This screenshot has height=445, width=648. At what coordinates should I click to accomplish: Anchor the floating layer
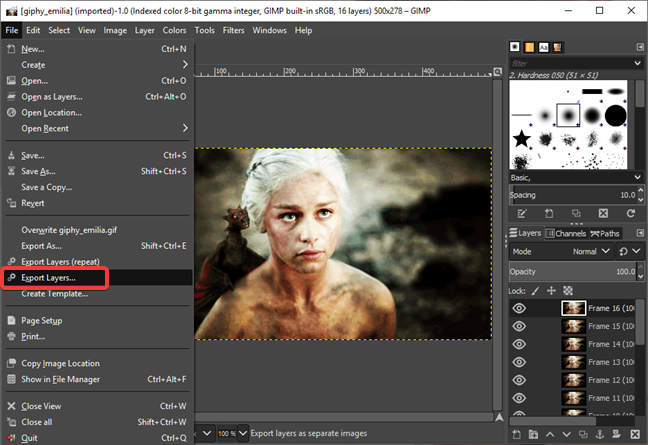coord(600,434)
